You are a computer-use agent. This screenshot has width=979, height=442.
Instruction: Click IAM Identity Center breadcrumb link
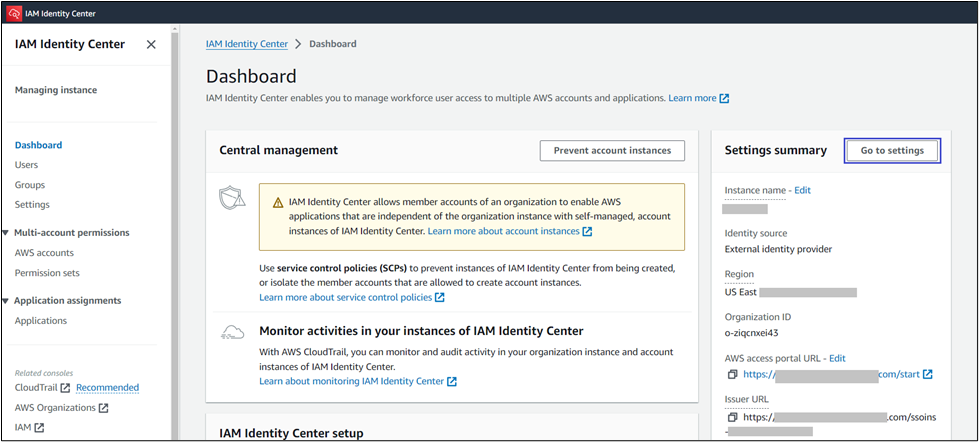coord(246,44)
